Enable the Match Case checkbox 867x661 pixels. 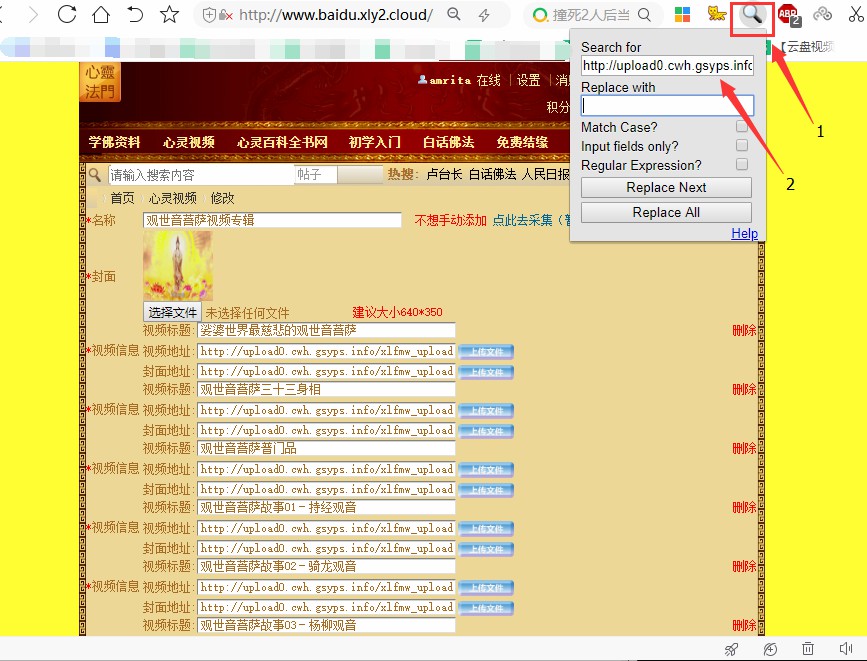tap(742, 127)
